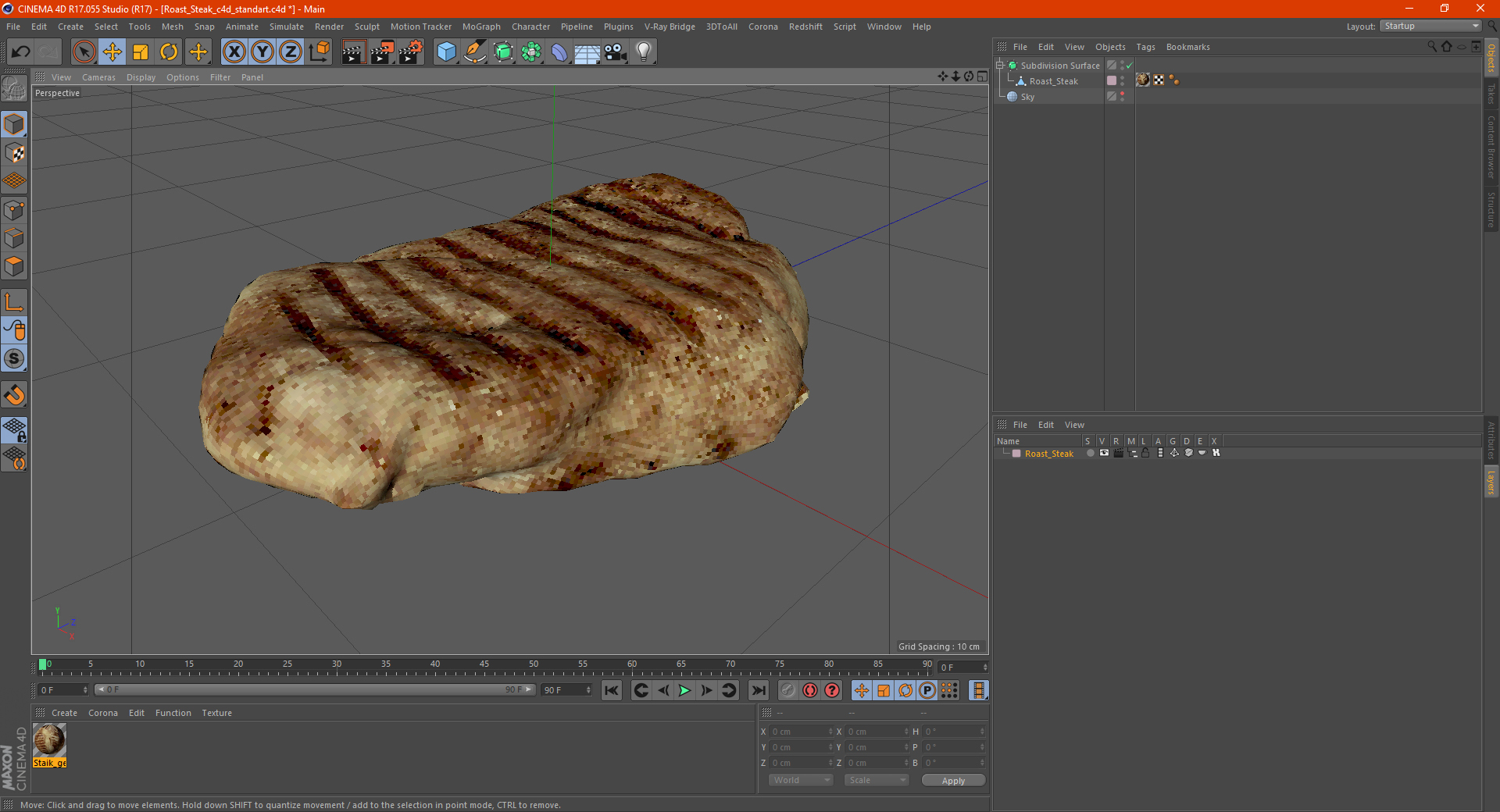
Task: Click the timeline preview range slider
Action: click(315, 689)
